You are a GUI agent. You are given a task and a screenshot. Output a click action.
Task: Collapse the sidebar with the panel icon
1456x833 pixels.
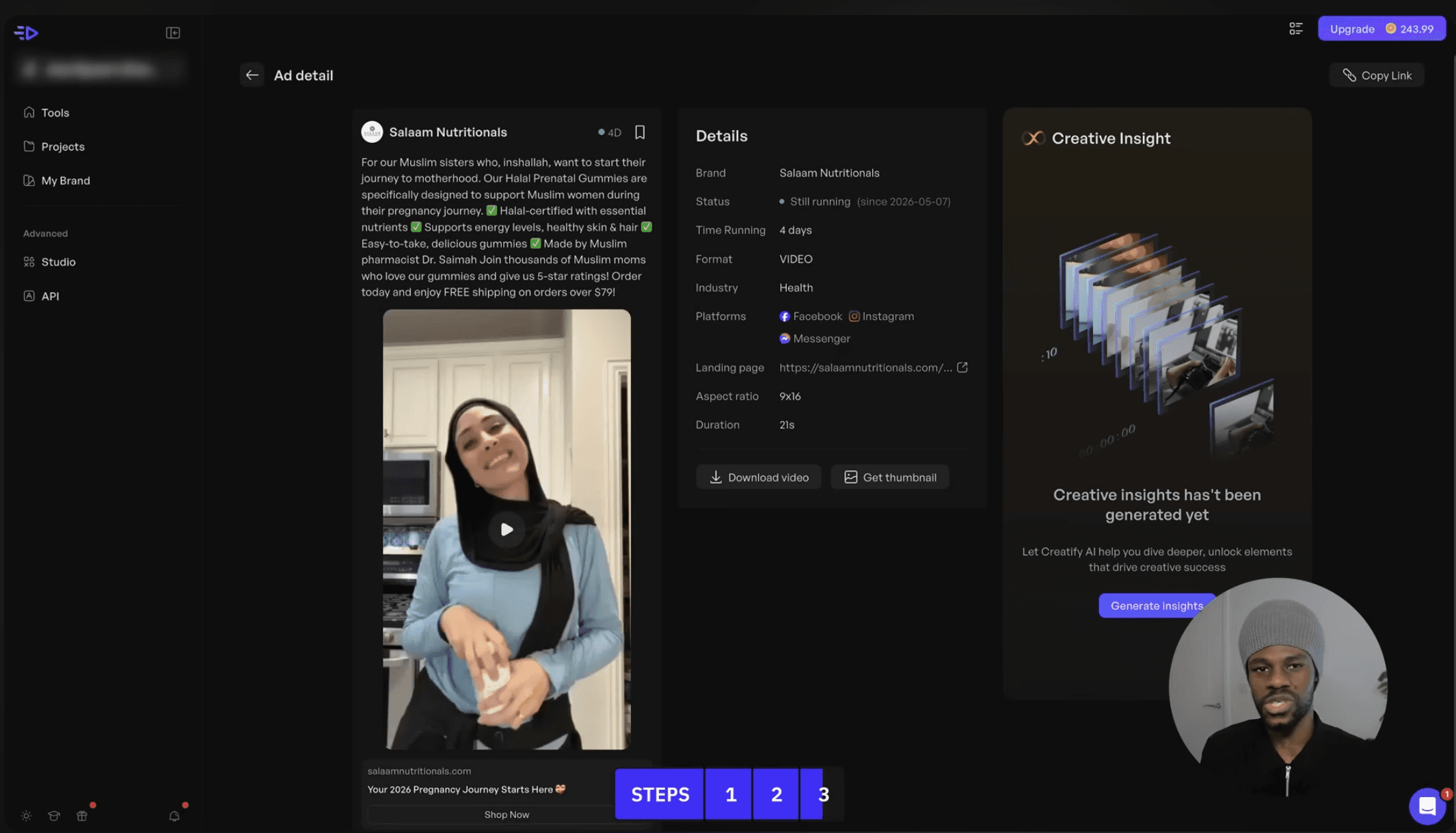(x=173, y=33)
